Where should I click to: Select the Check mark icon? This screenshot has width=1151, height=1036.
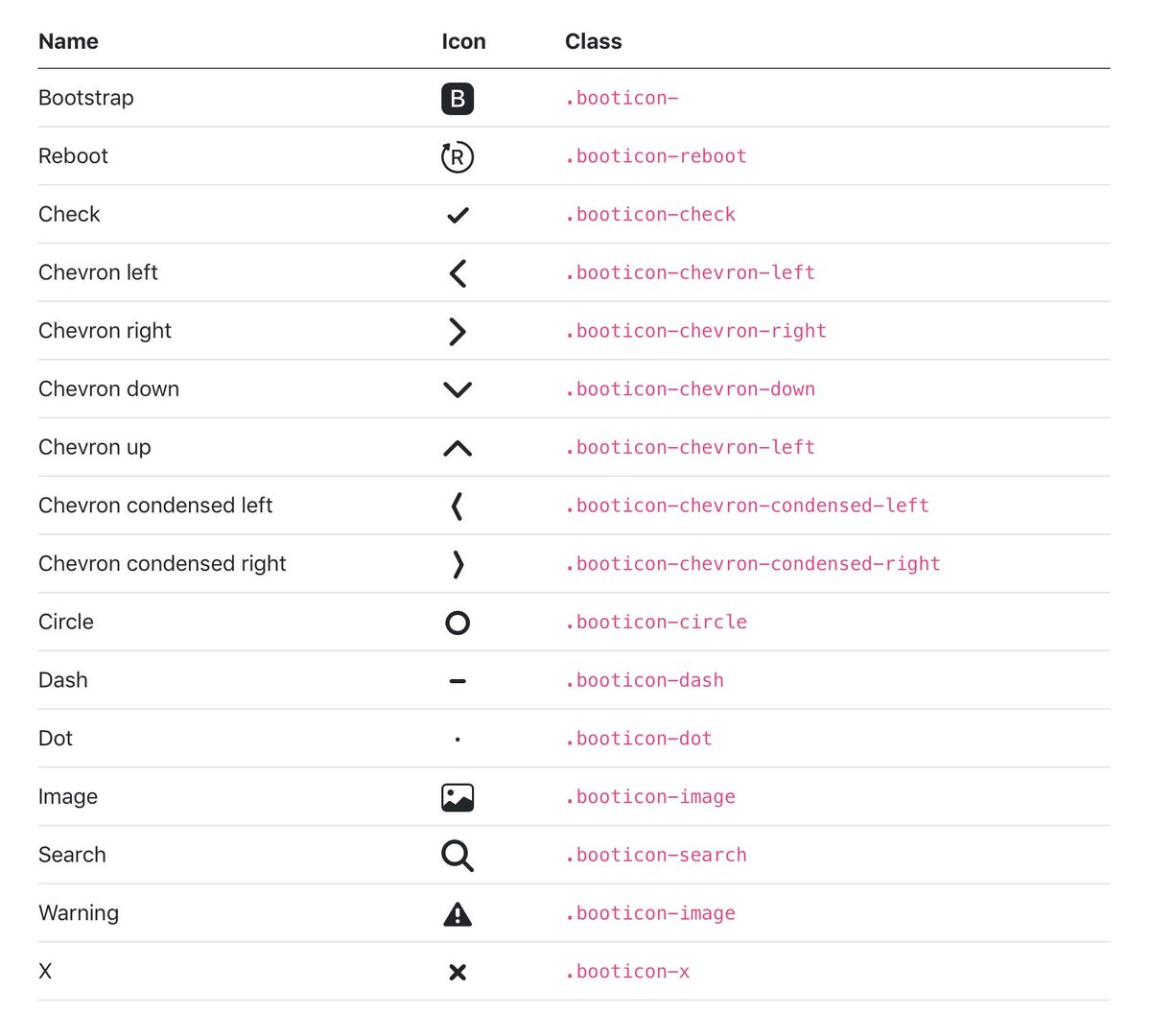point(458,214)
